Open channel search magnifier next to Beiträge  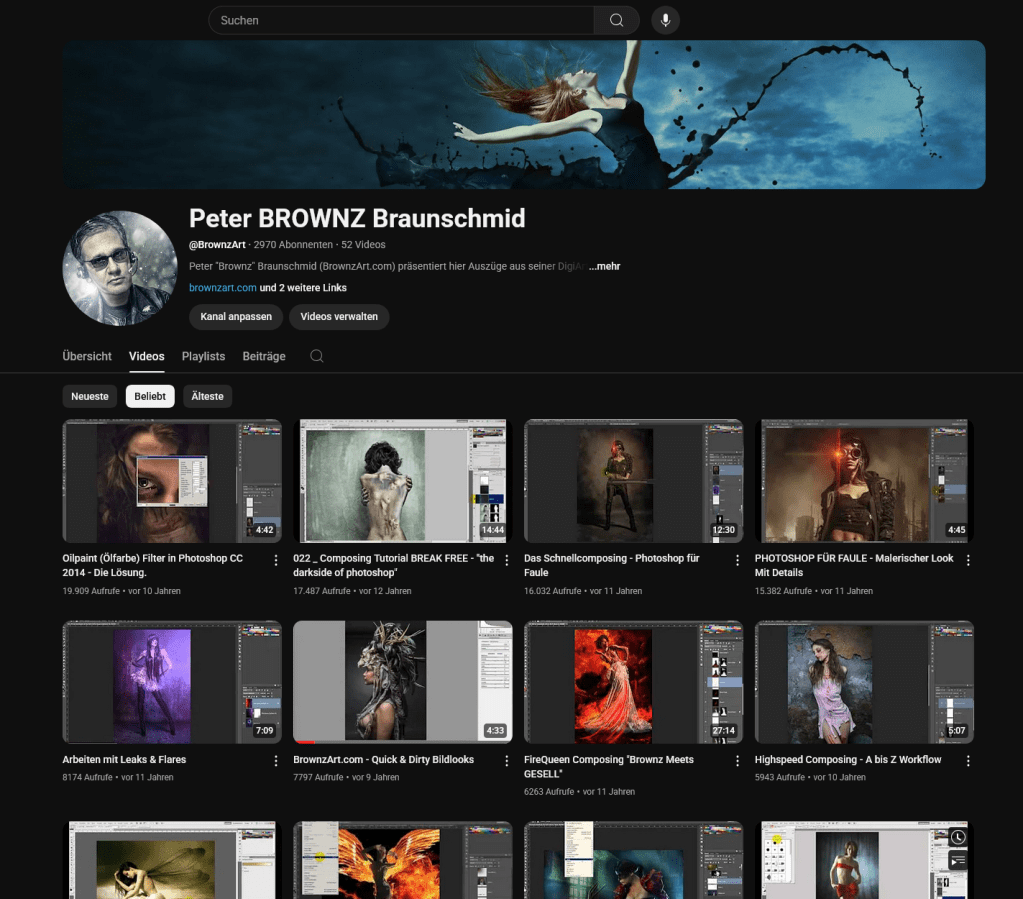pyautogui.click(x=317, y=356)
